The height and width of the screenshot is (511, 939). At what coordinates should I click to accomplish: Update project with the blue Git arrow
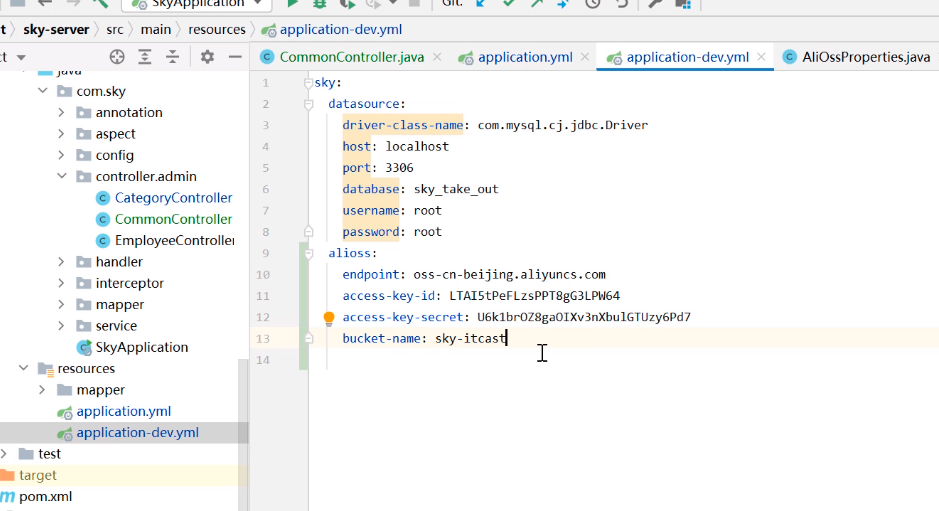tap(481, 4)
